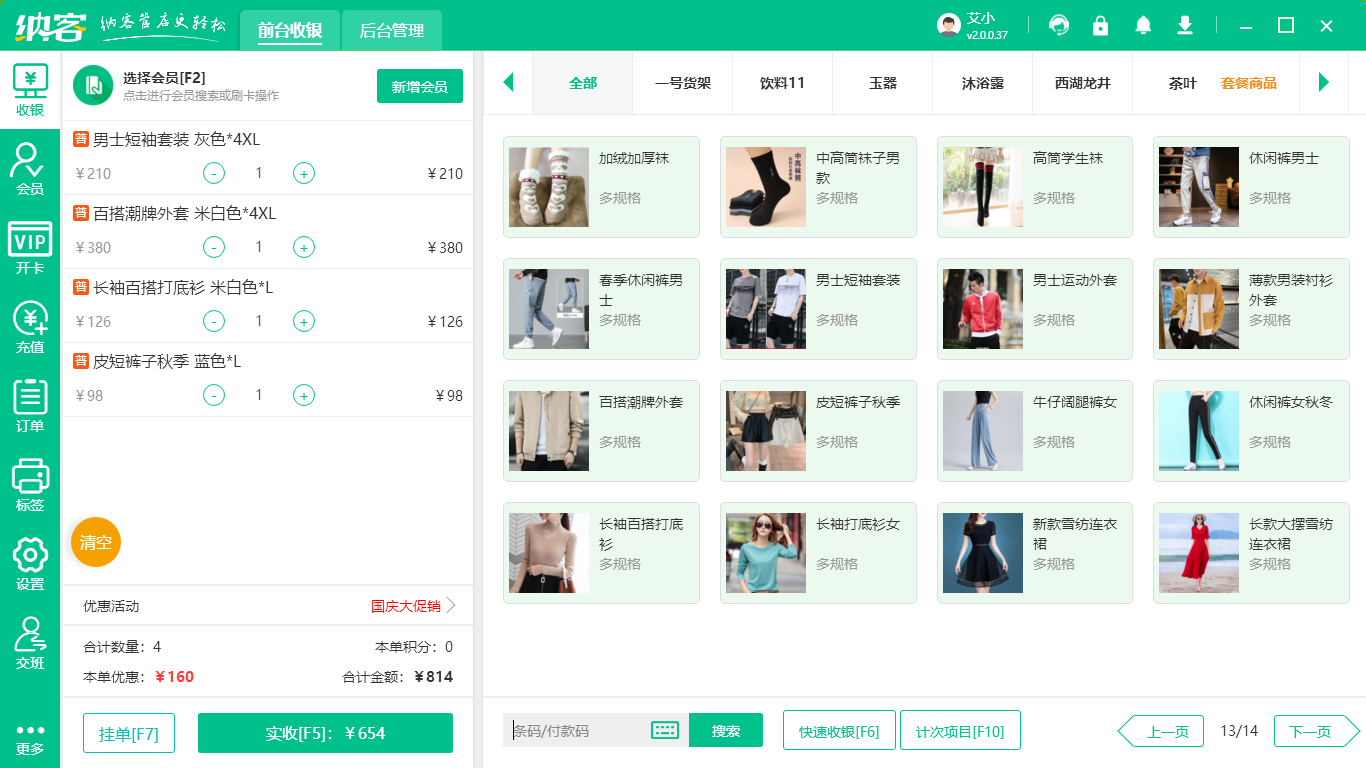The height and width of the screenshot is (768, 1366).
Task: Select the 春季休闲裤男士 product card
Action: 601,309
